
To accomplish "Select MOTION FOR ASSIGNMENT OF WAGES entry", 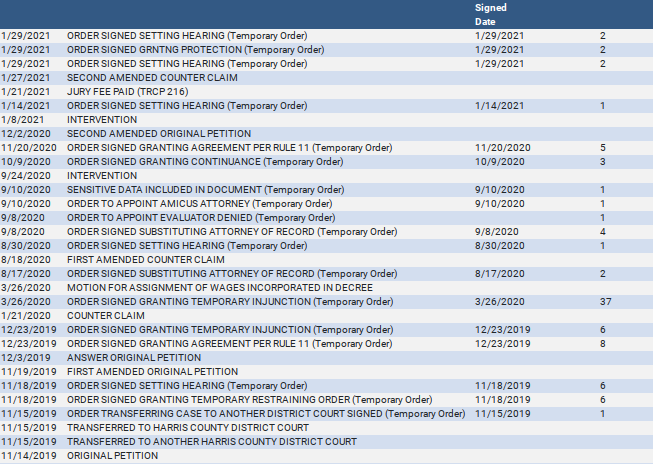I will point(220,288).
